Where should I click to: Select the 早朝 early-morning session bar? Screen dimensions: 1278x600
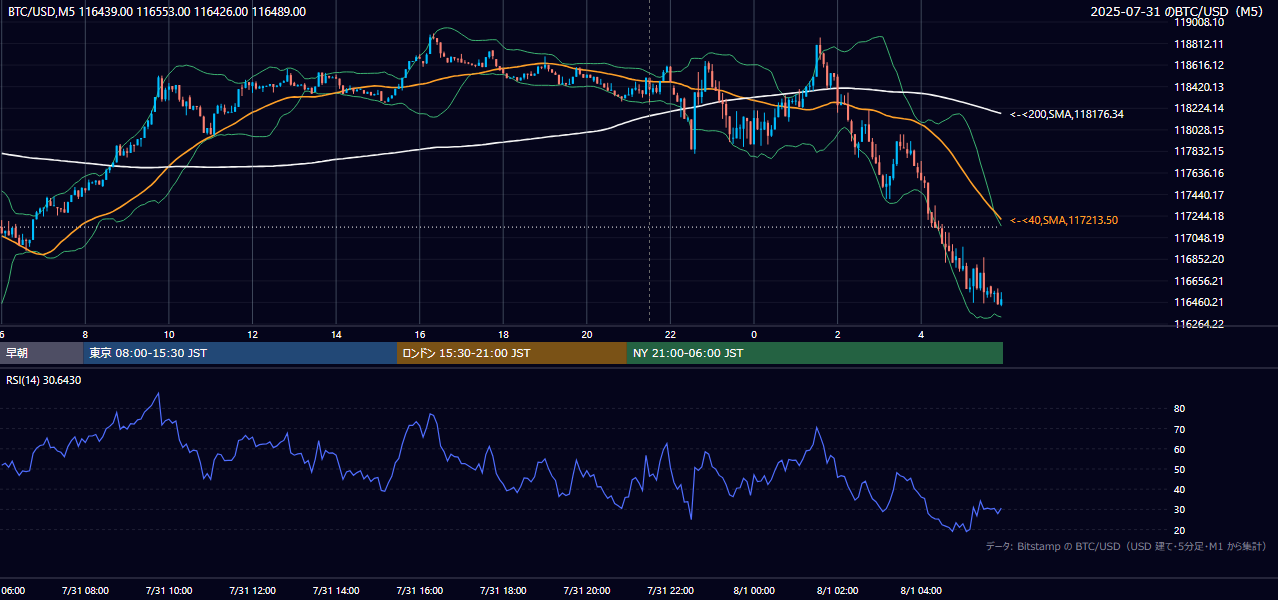(42, 353)
